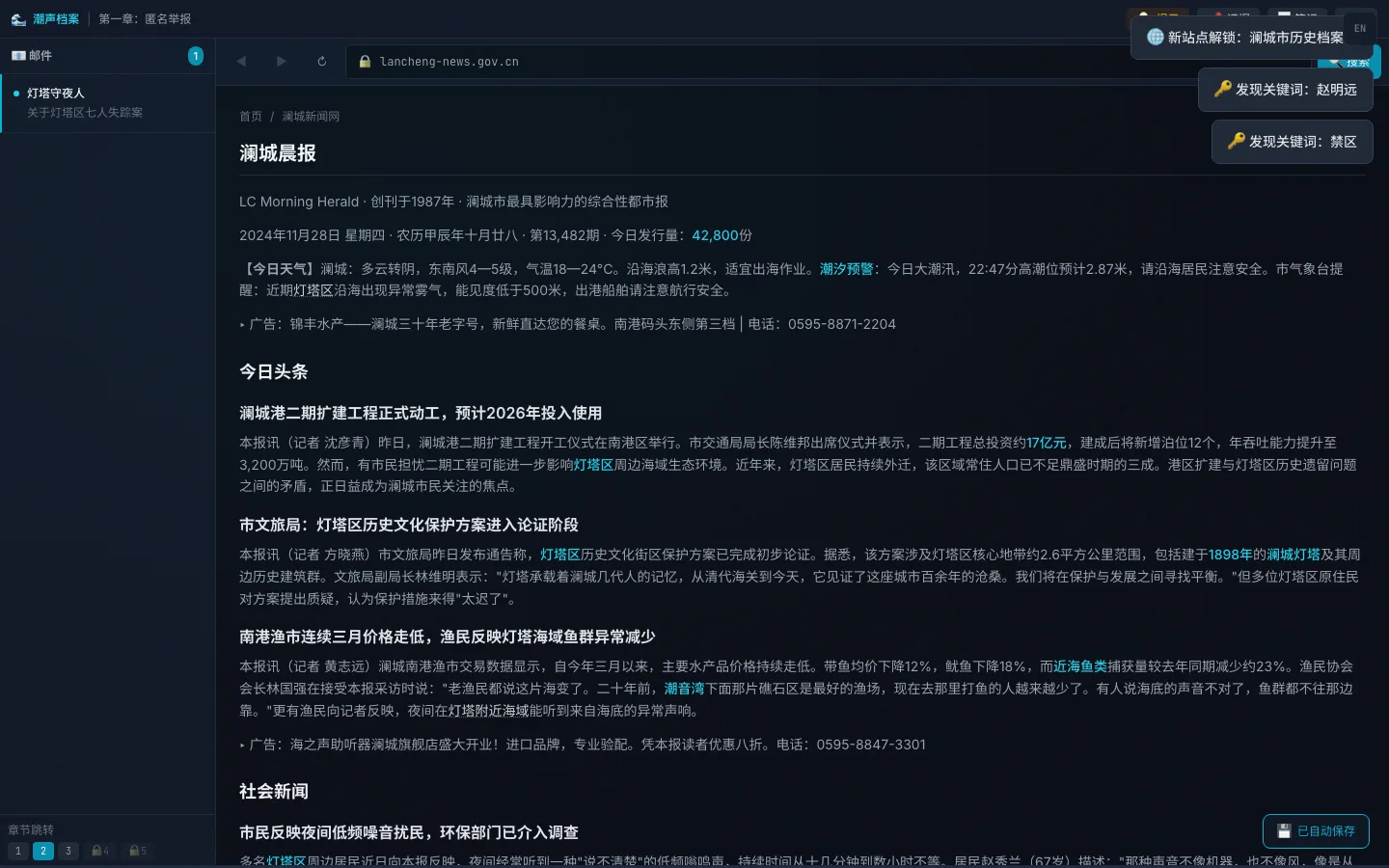Screen dimensions: 1389x868
Task: Click the 锦丰水产 advertisement line
Action: [x=568, y=324]
